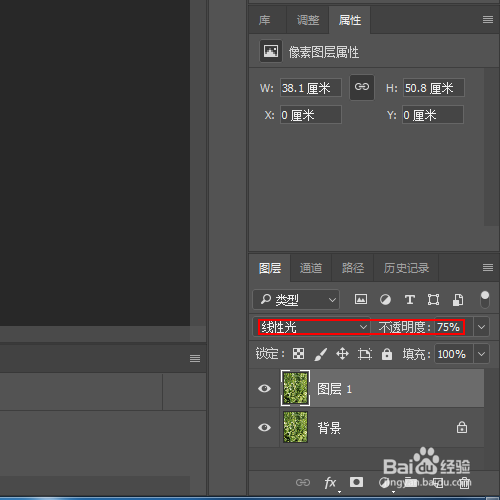The image size is (500, 500).
Task: Click the properties panel vertical scrollbar
Action: (491, 147)
